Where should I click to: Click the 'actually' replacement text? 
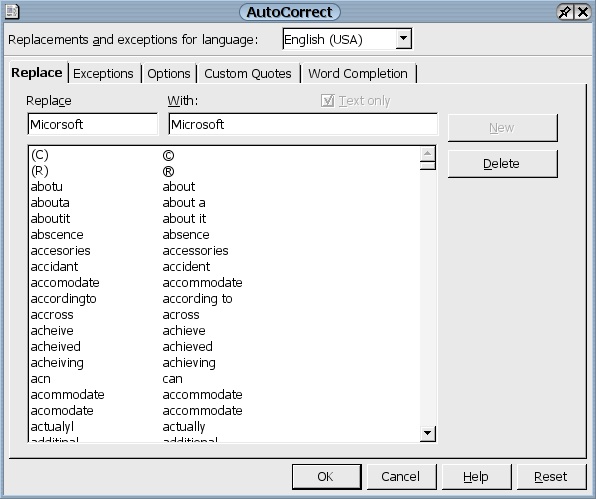click(184, 427)
